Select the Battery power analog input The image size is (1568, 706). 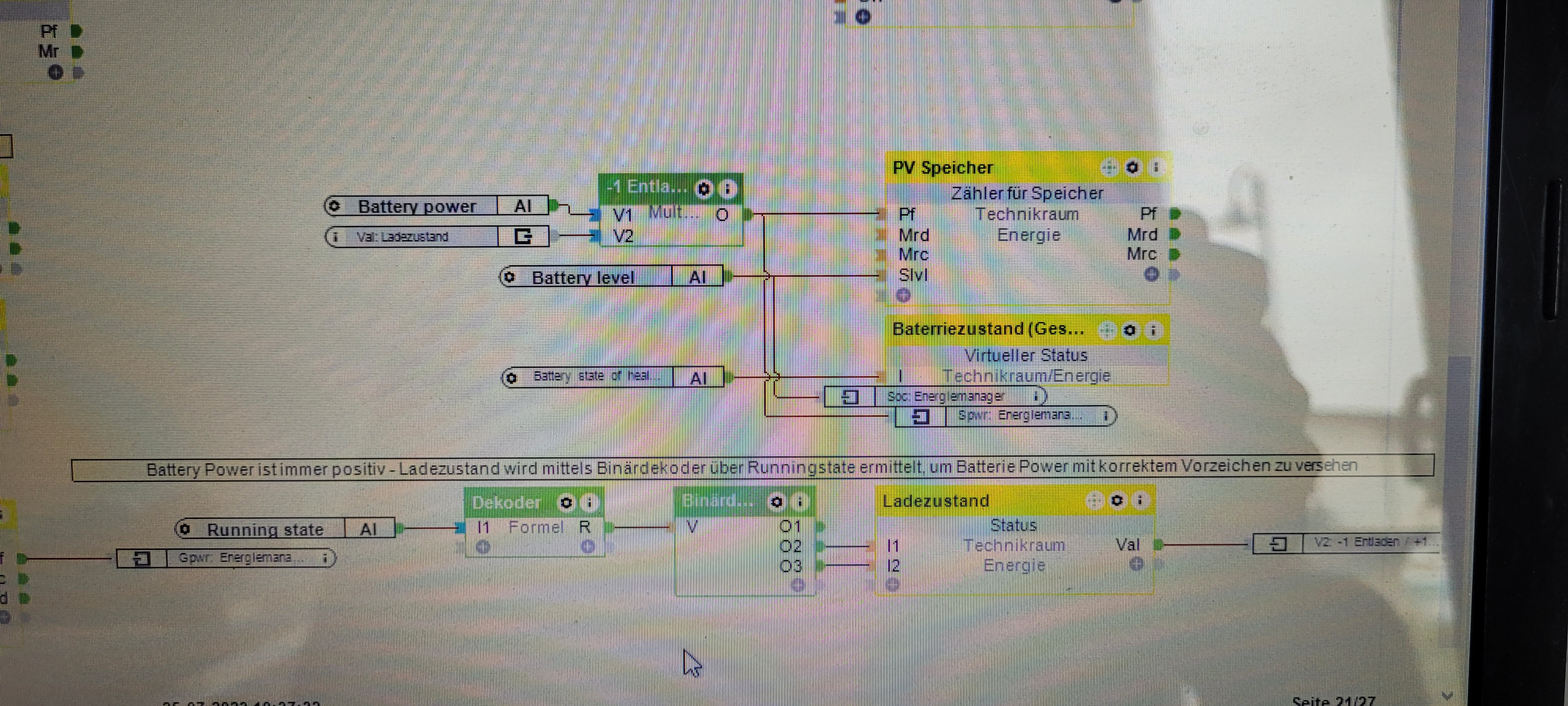click(x=416, y=206)
